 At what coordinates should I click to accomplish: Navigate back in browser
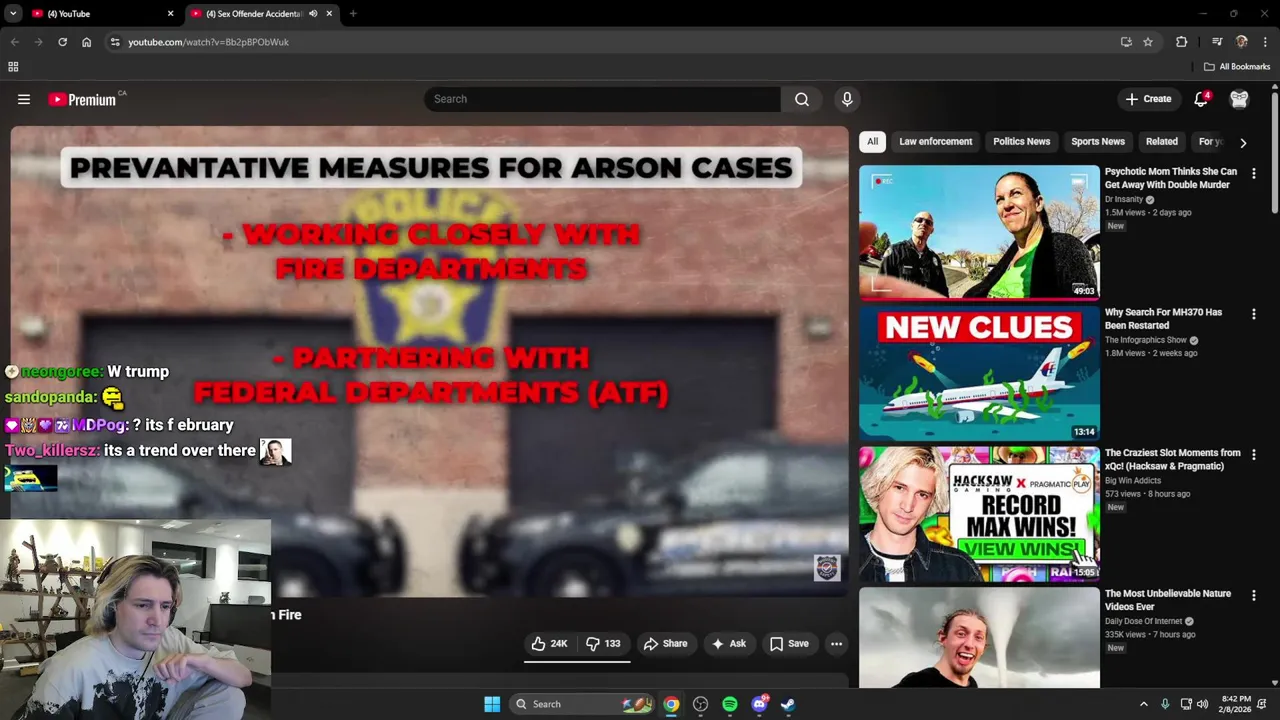(x=14, y=42)
